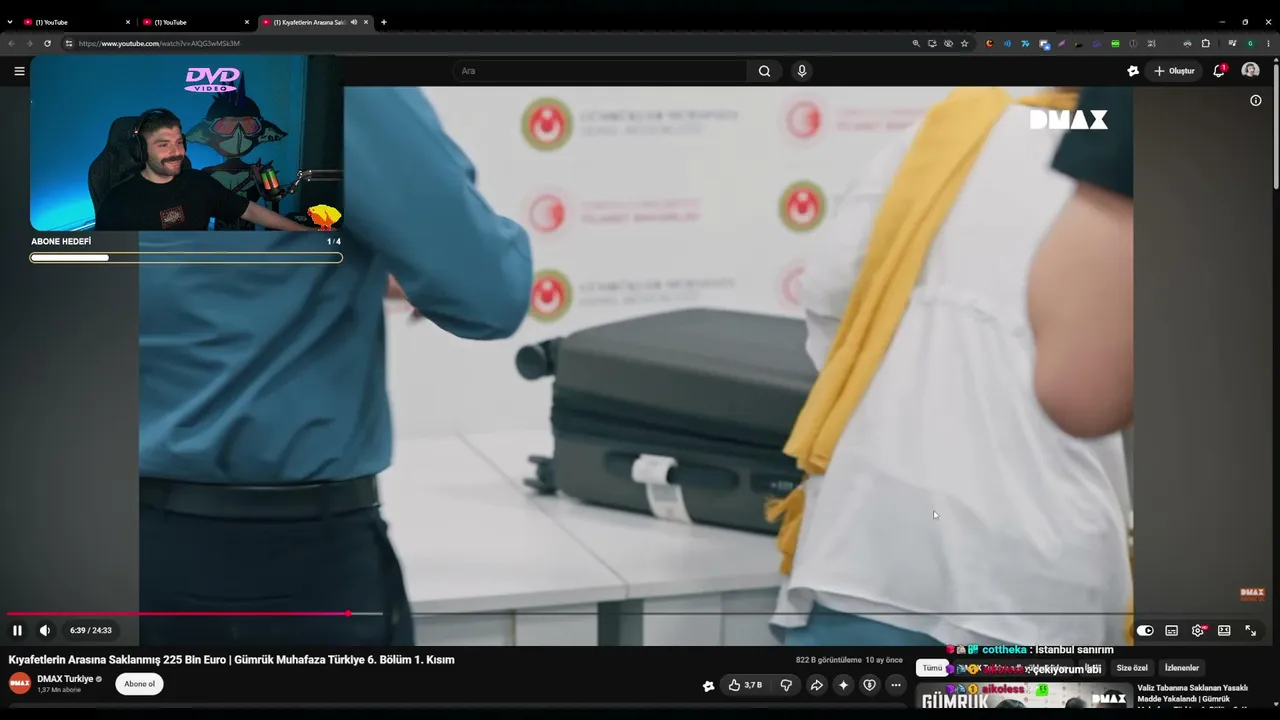This screenshot has width=1280, height=720.
Task: Click the first tab's close button
Action: click(x=127, y=22)
